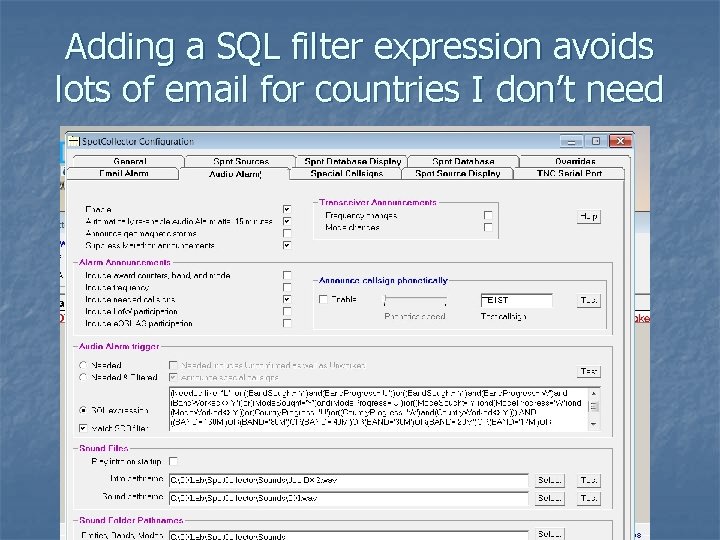The image size is (720, 540).
Task: Click Select button for Entities, Bands, Modes
Action: tap(550, 534)
